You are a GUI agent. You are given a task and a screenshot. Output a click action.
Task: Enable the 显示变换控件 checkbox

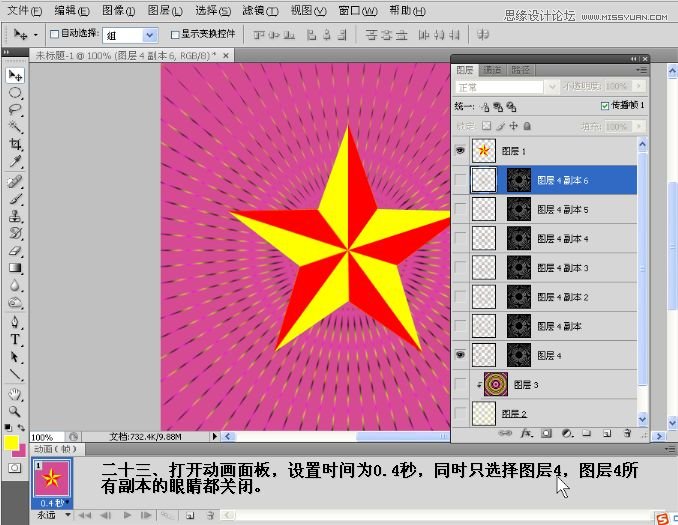(x=175, y=35)
